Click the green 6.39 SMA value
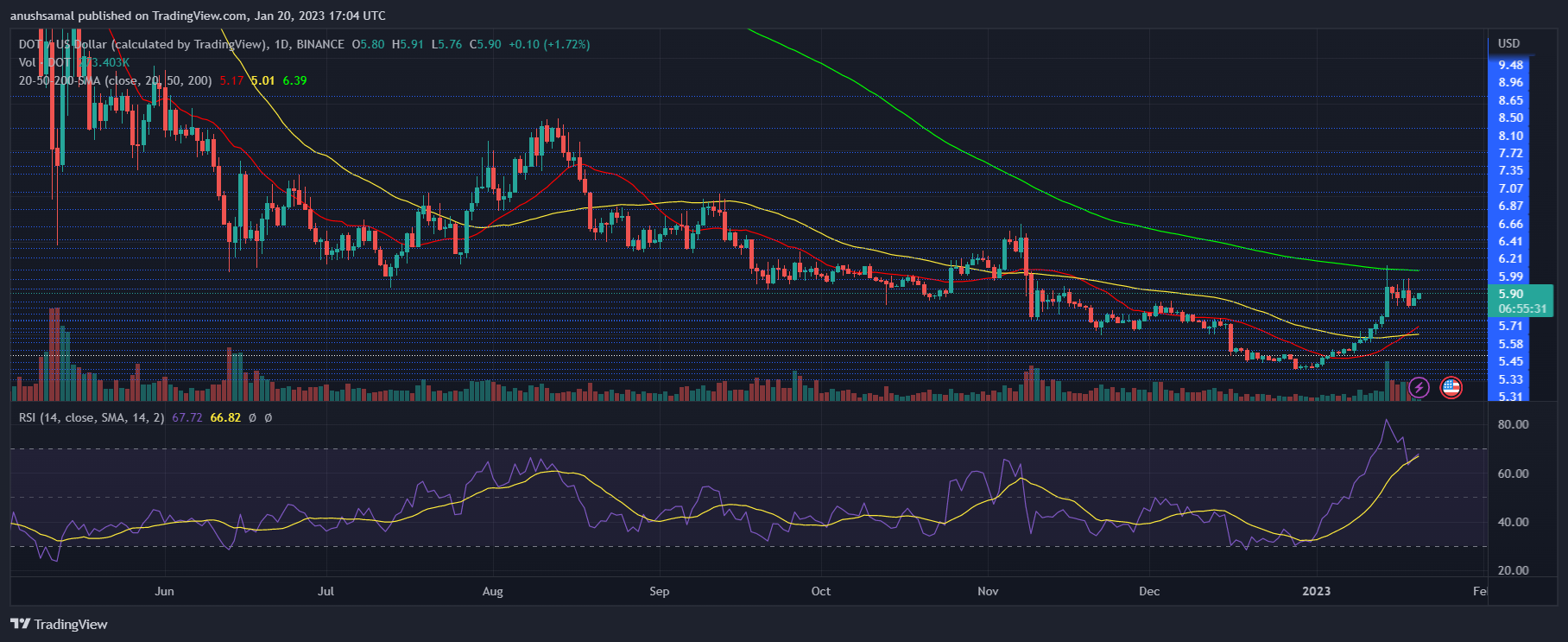This screenshot has height=642, width=1568. pyautogui.click(x=295, y=80)
